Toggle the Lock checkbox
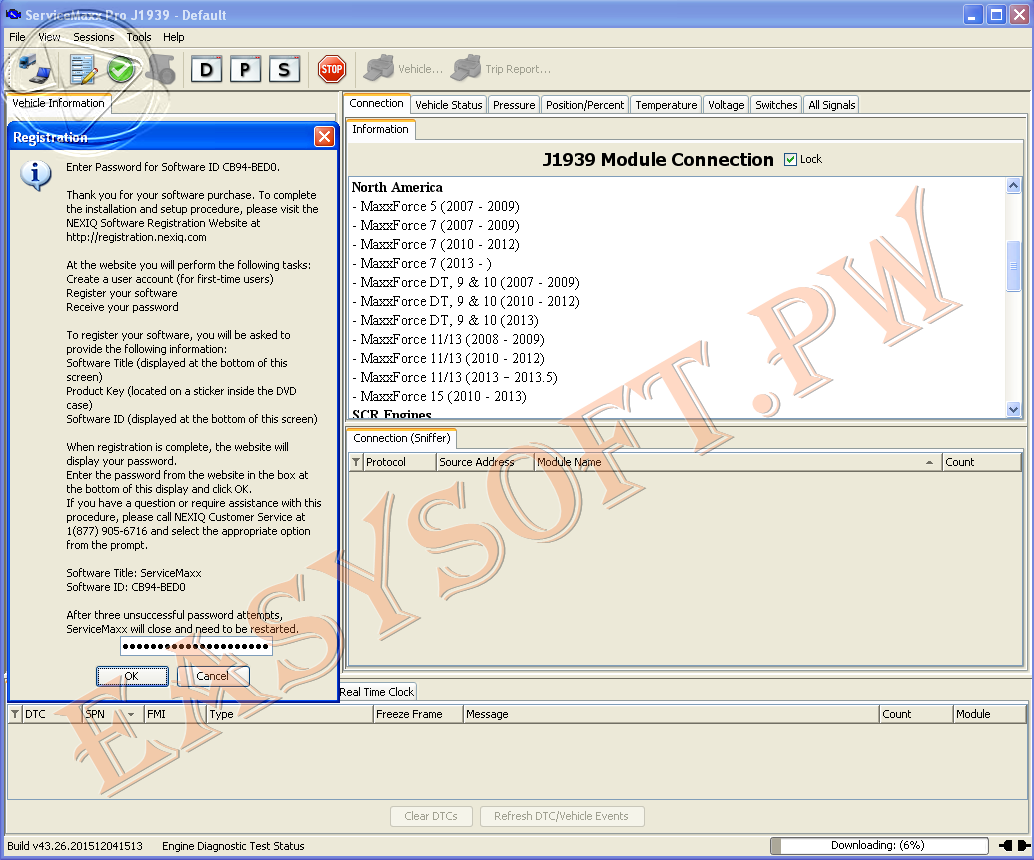The width and height of the screenshot is (1034, 860). [x=790, y=160]
